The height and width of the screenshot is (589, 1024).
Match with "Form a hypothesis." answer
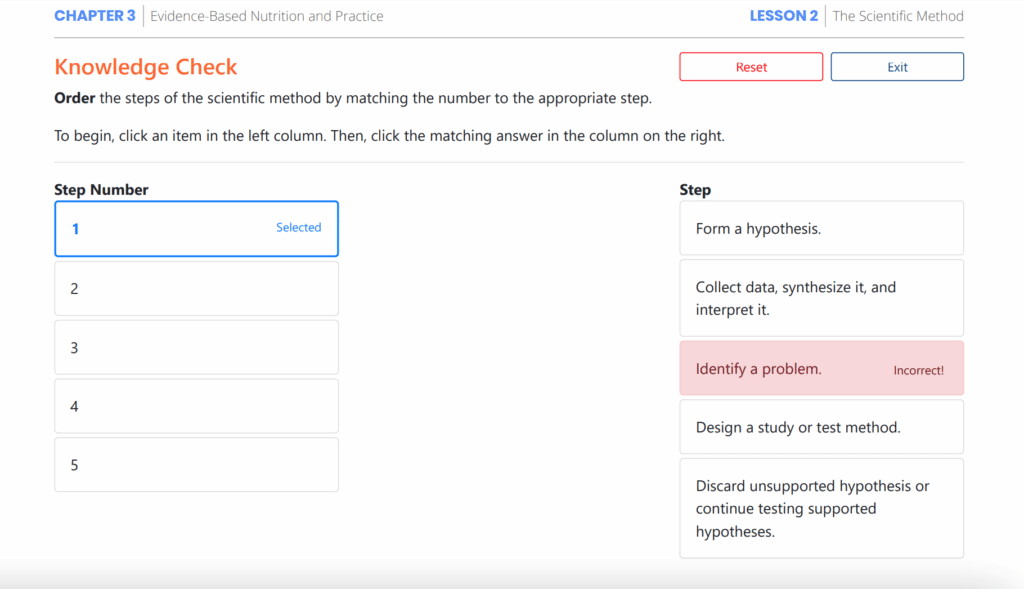[822, 228]
